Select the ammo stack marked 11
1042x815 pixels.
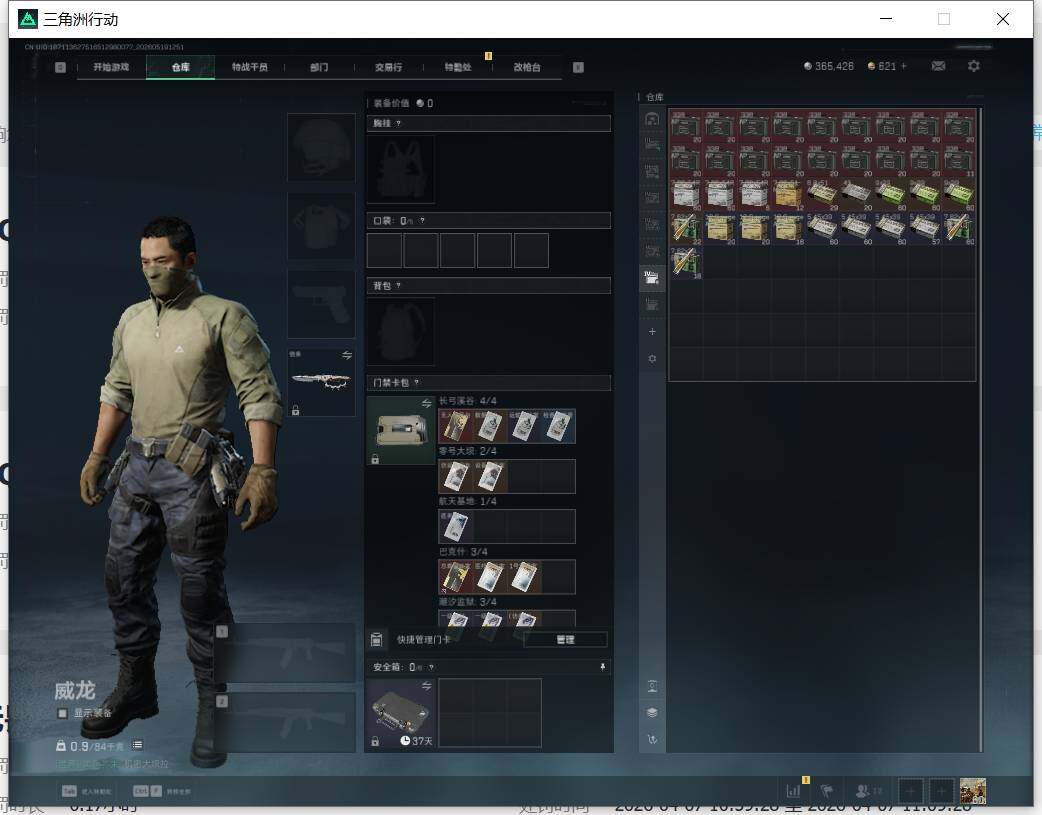click(959, 161)
